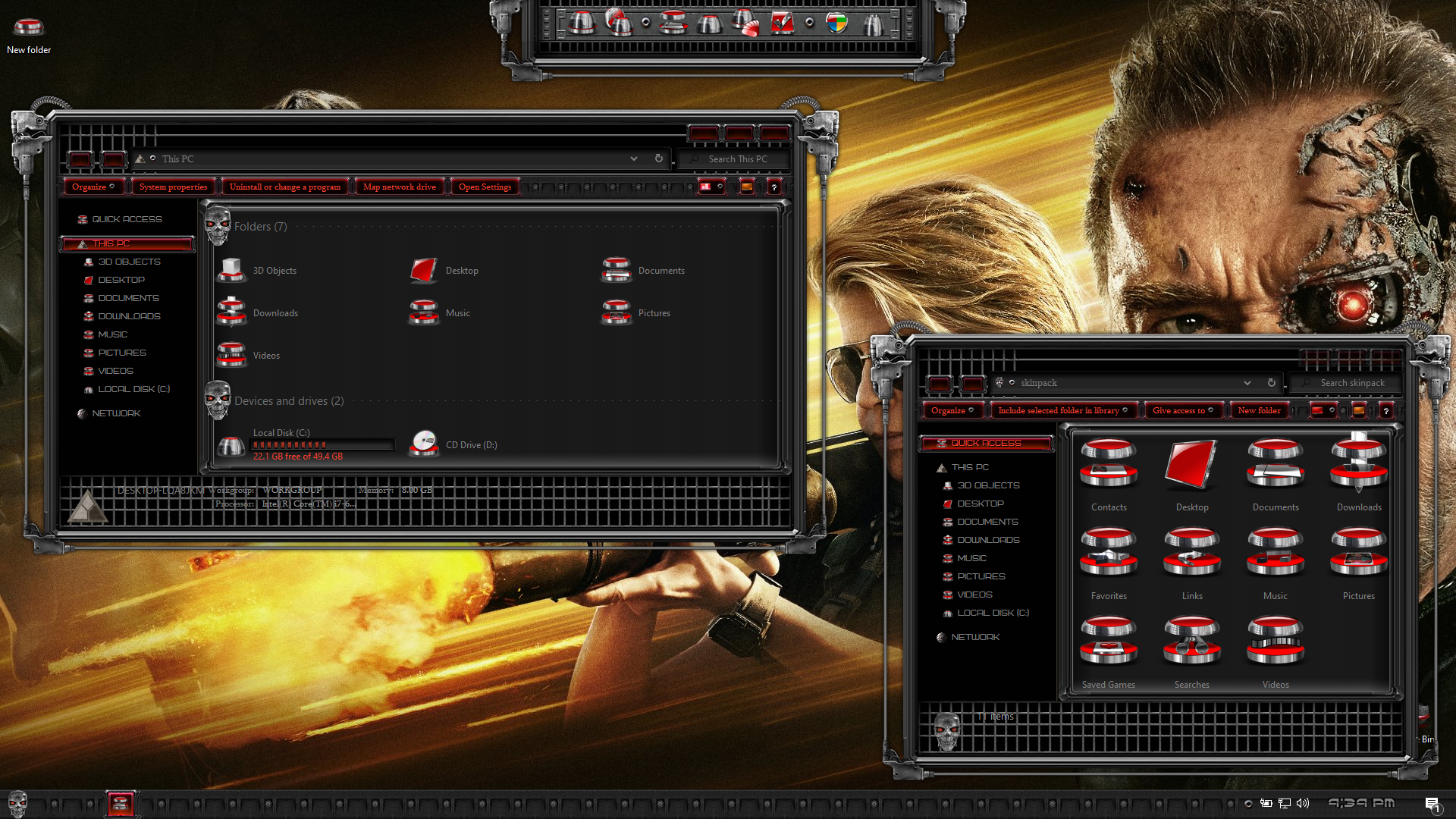Screen dimensions: 1456x819
Task: Toggle preview pane in skinpack toolbar
Action: point(1359,410)
